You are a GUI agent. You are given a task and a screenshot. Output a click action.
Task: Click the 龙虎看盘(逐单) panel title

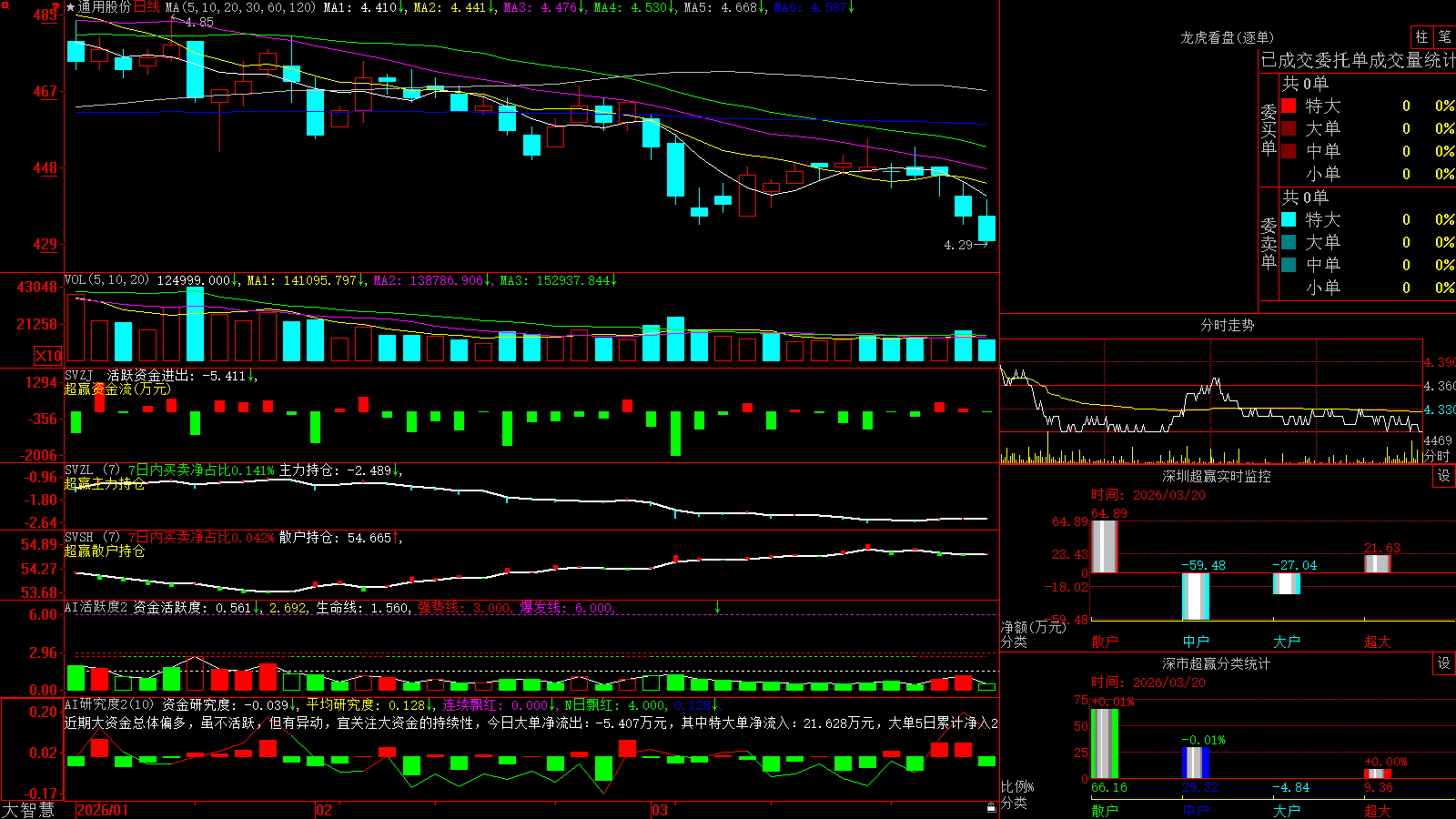[1227, 37]
